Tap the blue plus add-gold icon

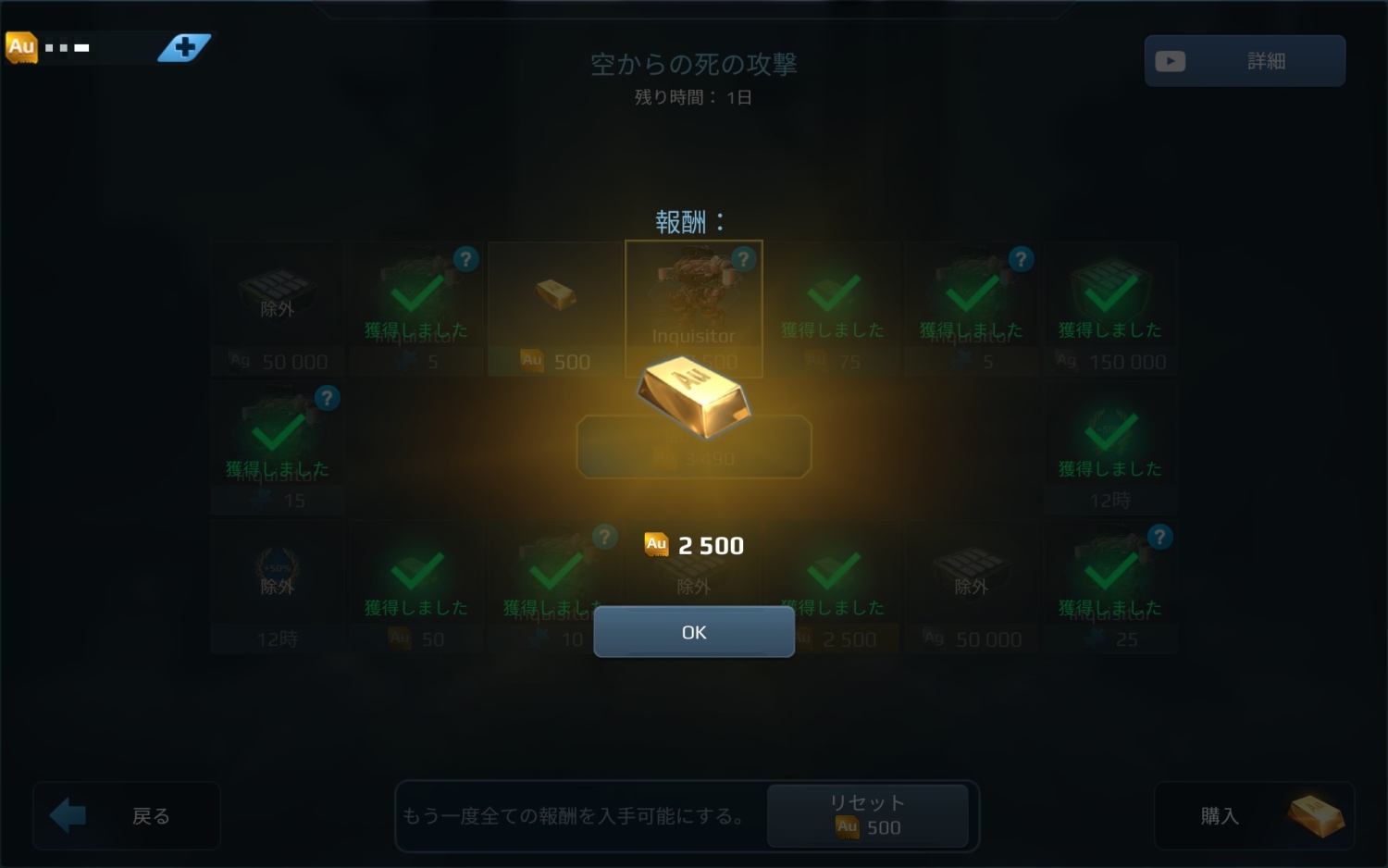[x=184, y=47]
